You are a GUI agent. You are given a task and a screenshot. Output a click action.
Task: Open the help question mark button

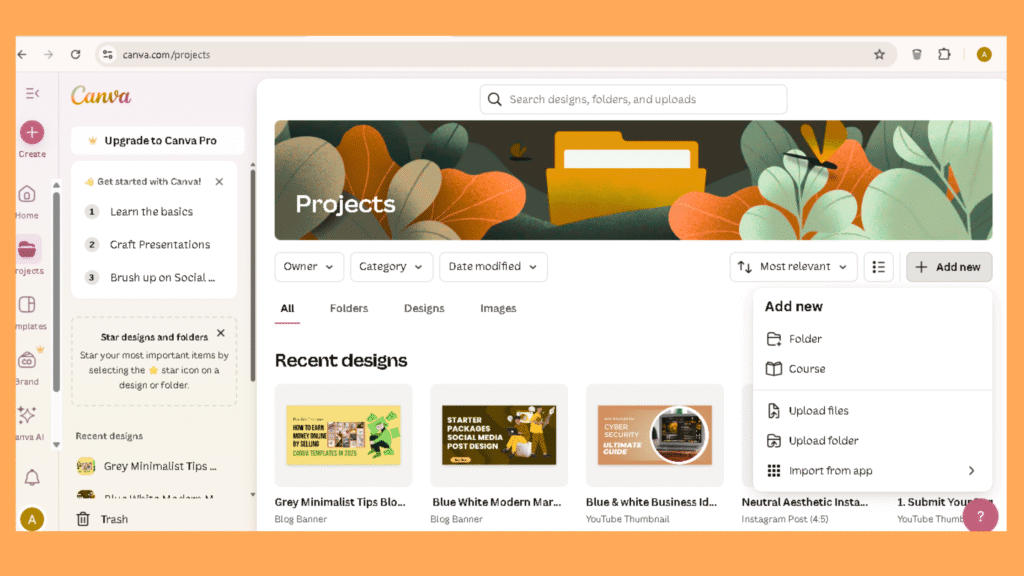coord(980,516)
